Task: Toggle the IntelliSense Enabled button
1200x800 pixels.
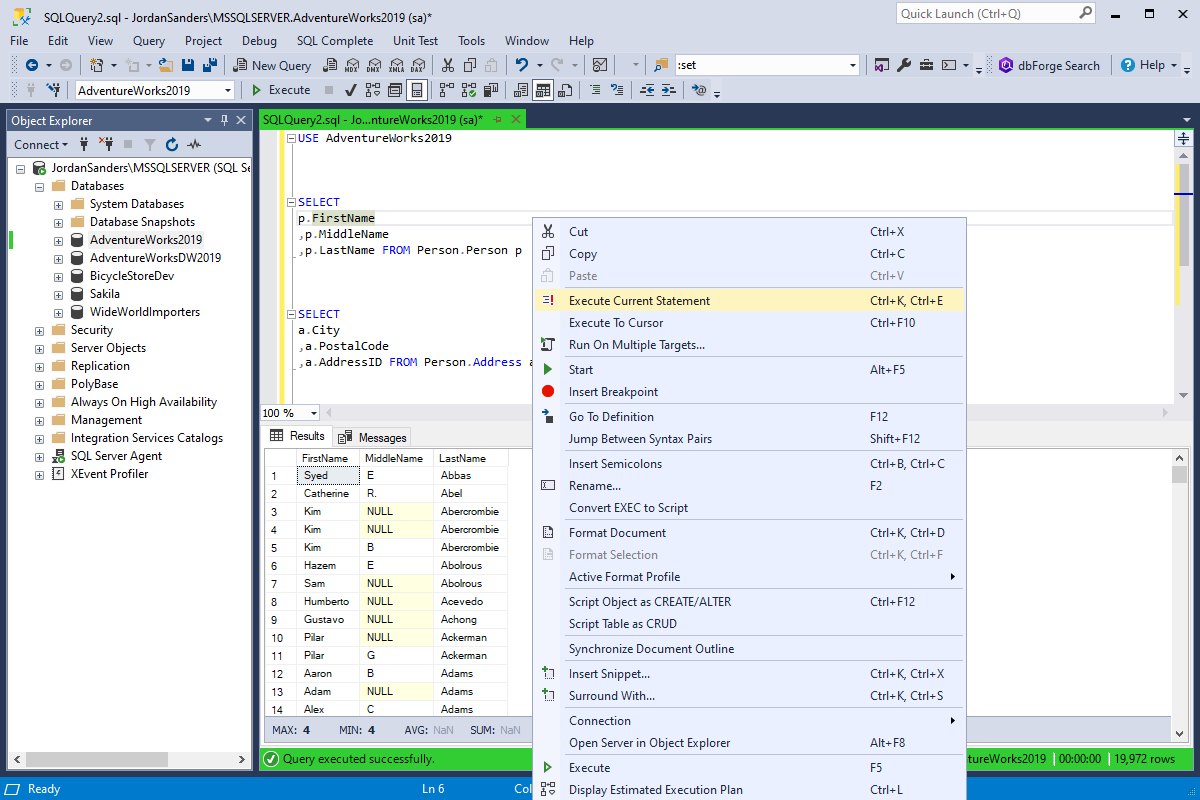Action: [417, 90]
